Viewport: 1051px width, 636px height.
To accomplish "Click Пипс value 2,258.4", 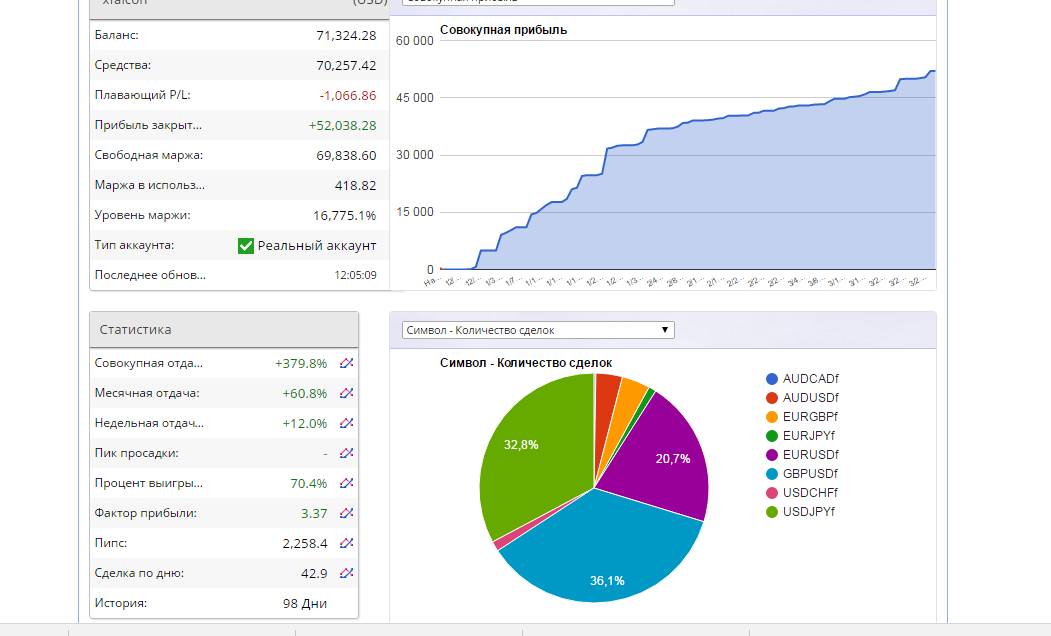I will coord(305,544).
